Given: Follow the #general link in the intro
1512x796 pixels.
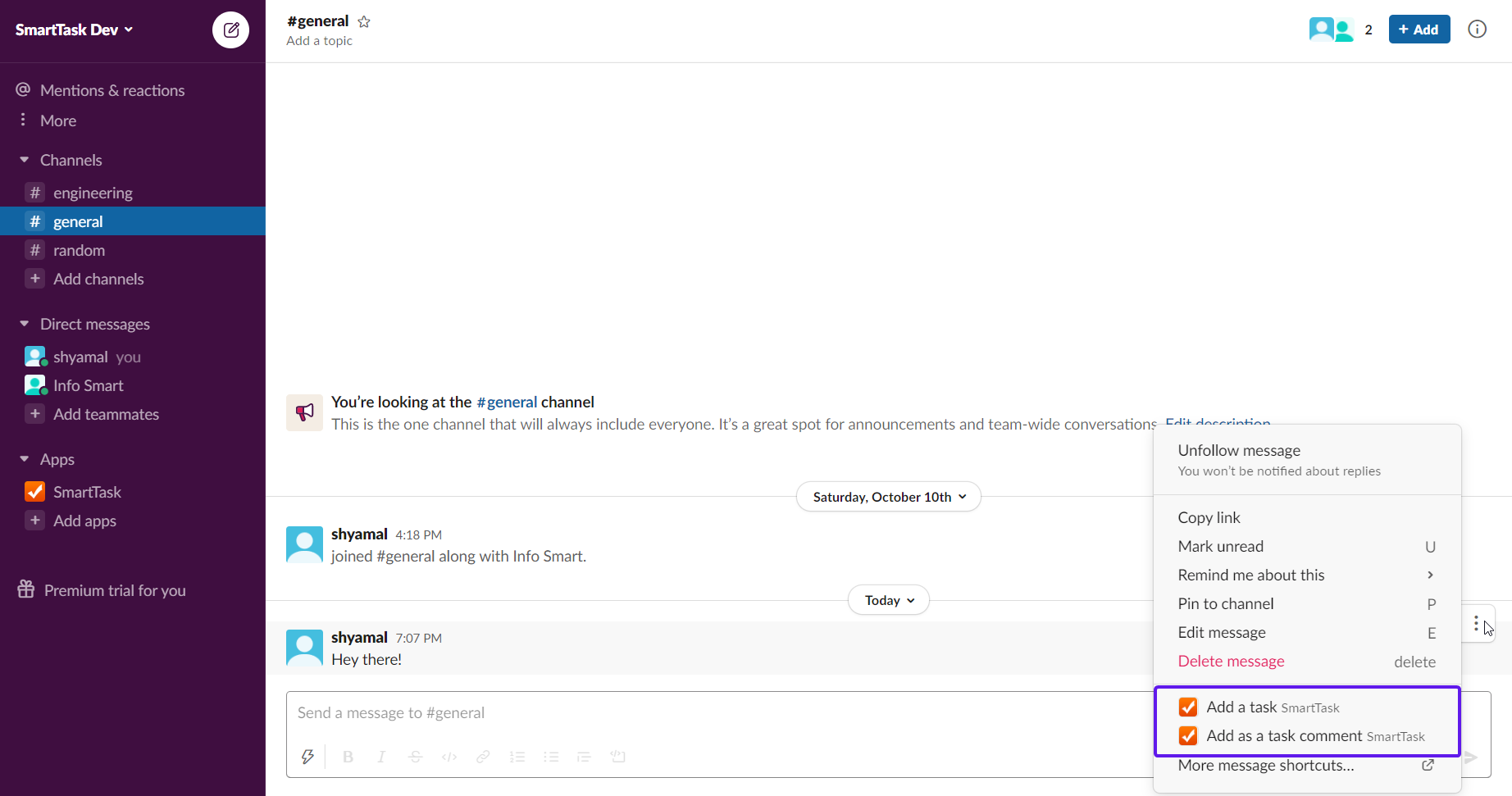Looking at the screenshot, I should click(x=507, y=402).
